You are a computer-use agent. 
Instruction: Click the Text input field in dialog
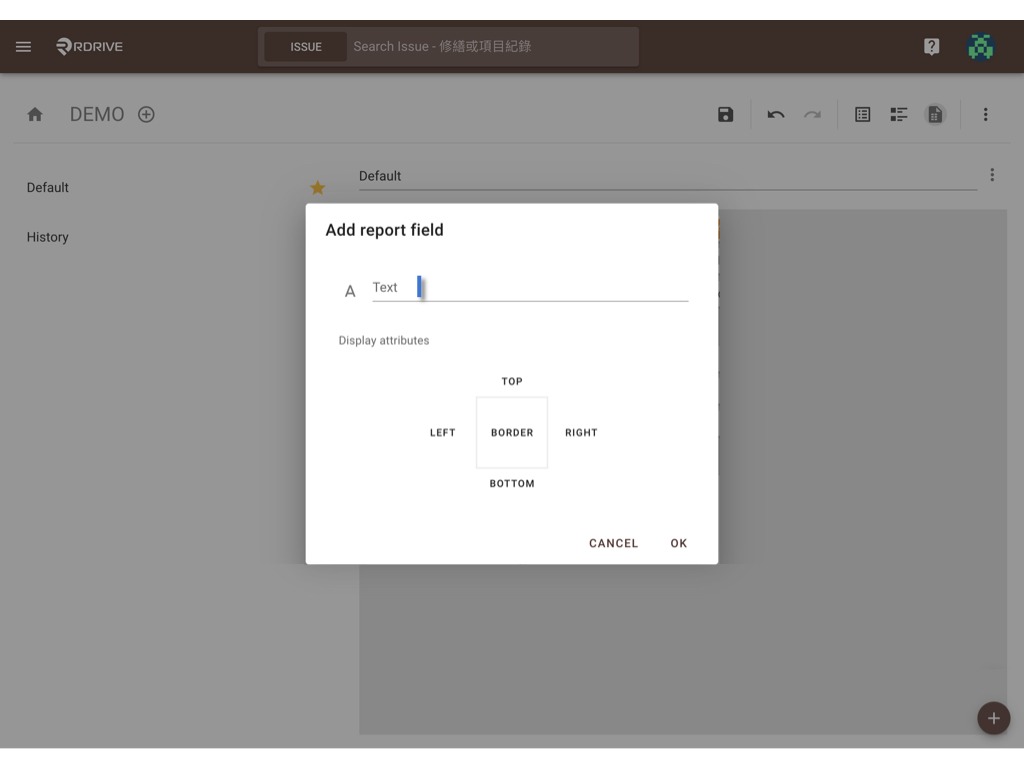(530, 288)
